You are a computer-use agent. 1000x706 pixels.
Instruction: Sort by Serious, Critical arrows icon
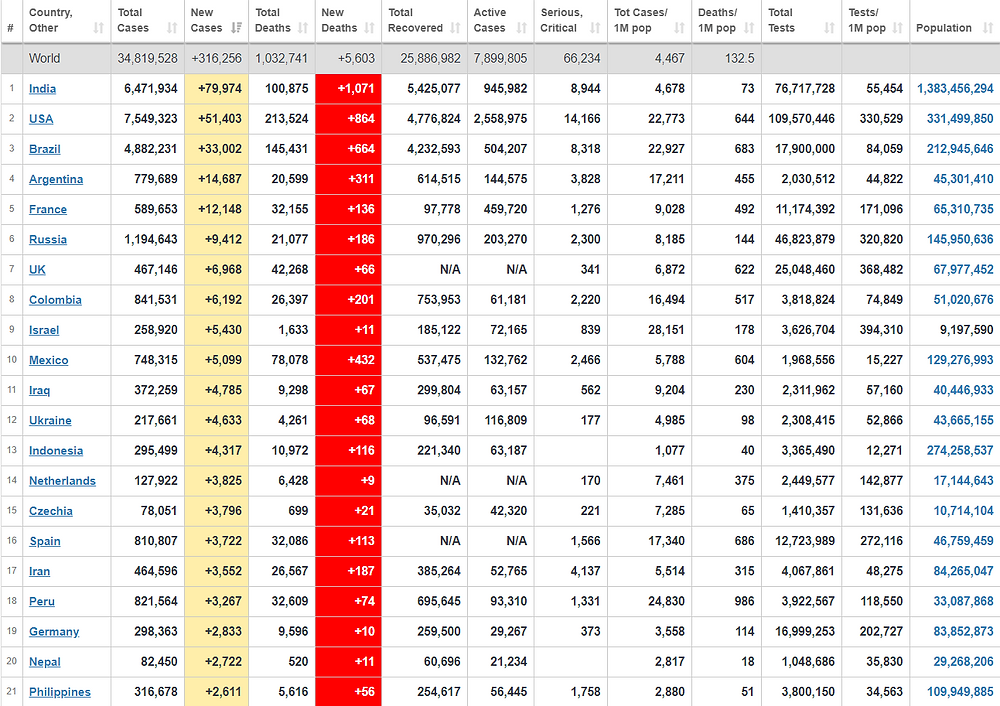[595, 28]
